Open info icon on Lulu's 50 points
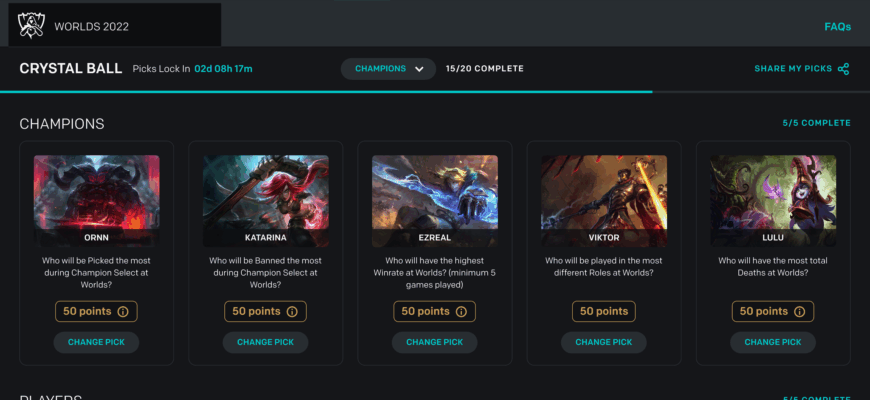This screenshot has height=400, width=870. pyautogui.click(x=799, y=312)
